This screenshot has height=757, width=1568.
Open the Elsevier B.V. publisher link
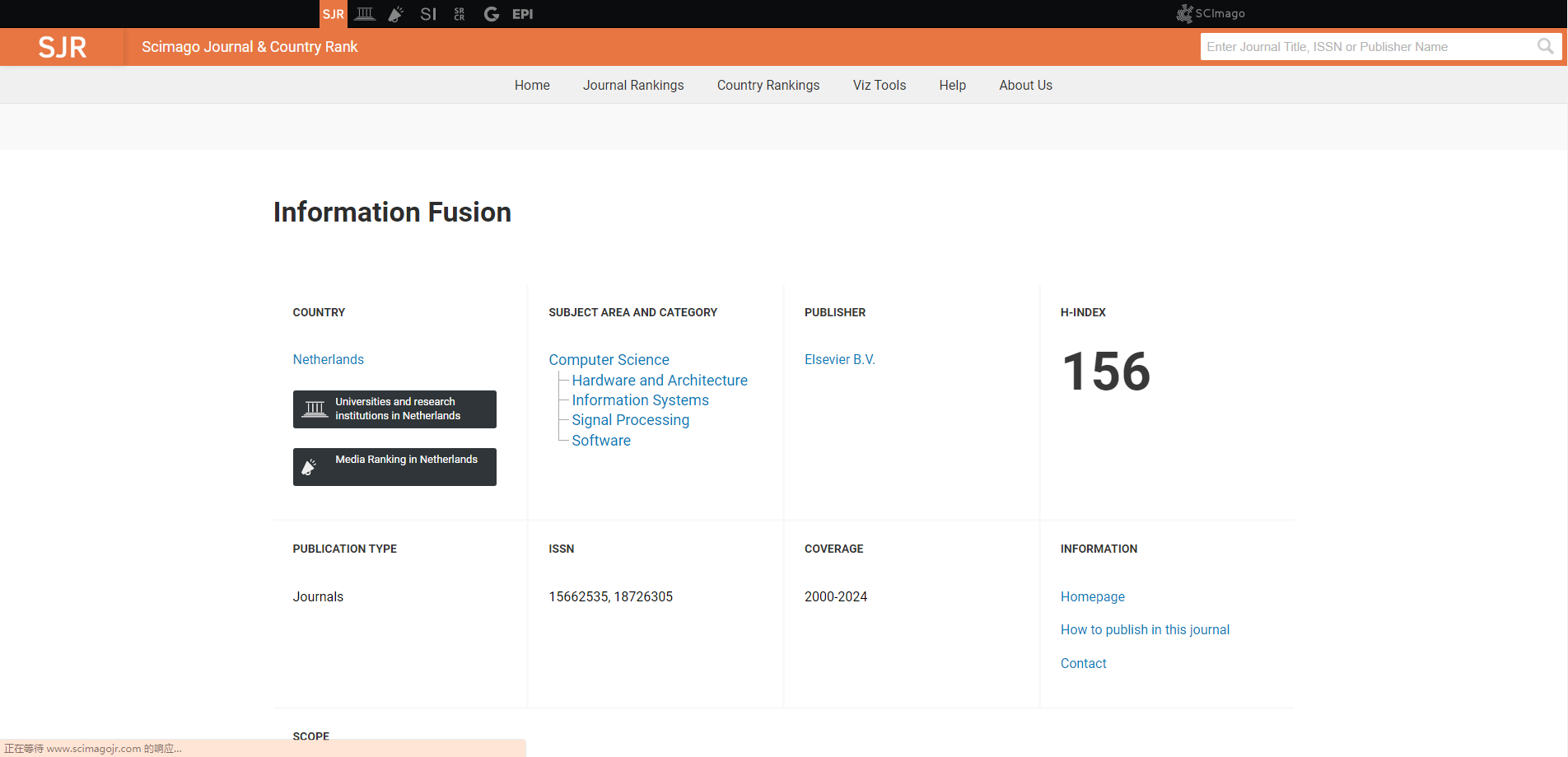coord(839,359)
